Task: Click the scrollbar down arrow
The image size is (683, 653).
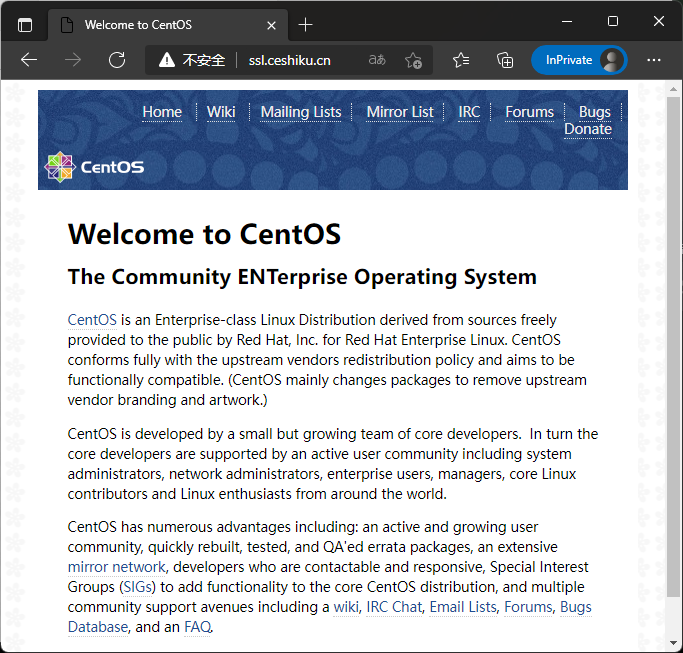Action: [673, 643]
